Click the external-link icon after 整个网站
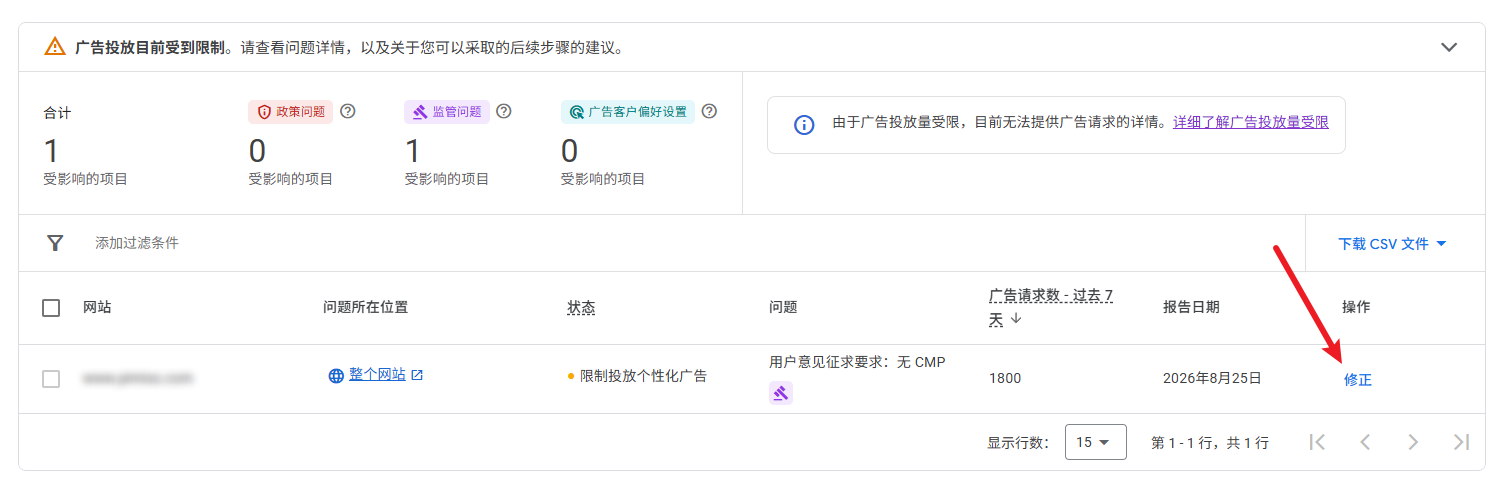Viewport: 1506px width, 485px height. click(417, 375)
